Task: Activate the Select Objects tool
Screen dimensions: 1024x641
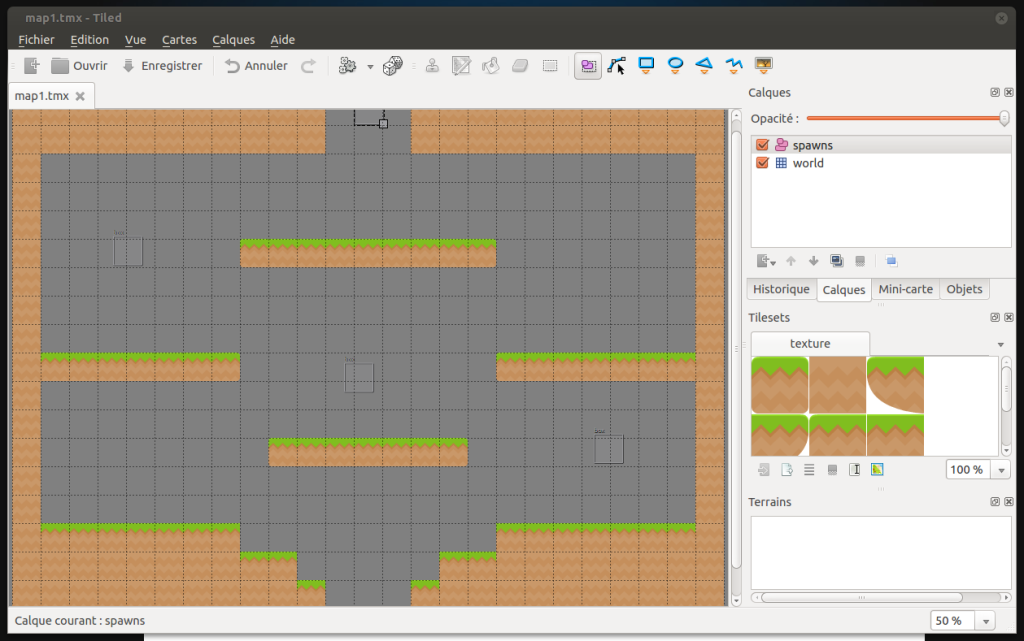Action: (x=588, y=65)
